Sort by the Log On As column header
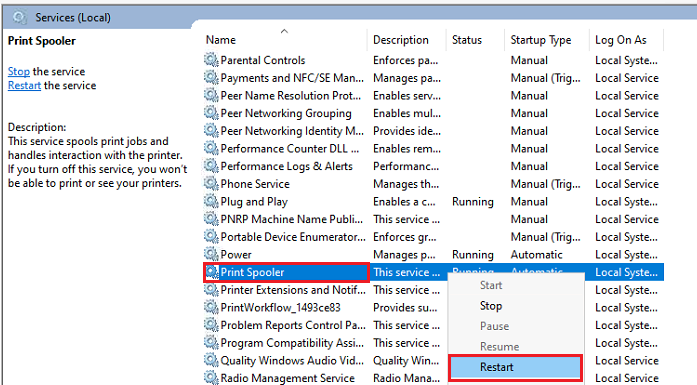 click(x=621, y=40)
